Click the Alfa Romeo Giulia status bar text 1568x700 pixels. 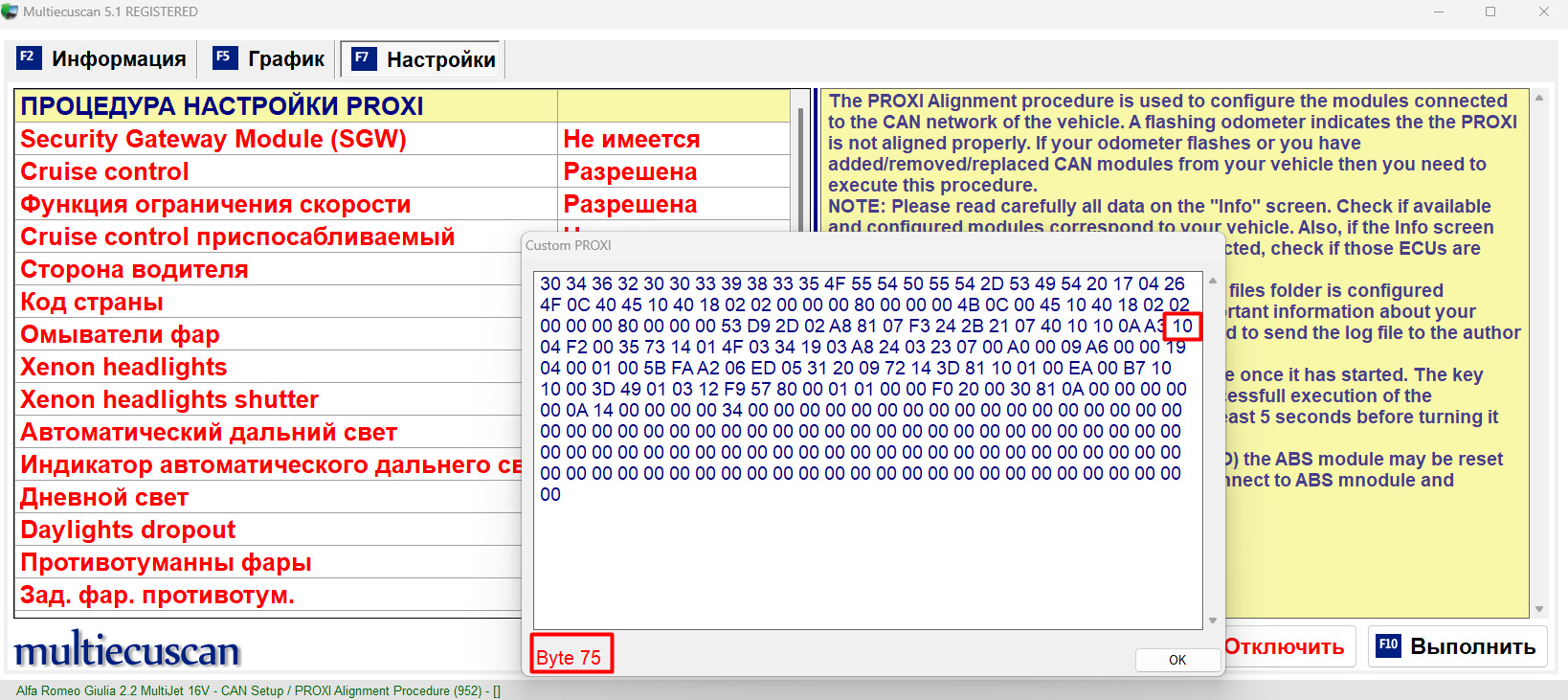[x=258, y=690]
